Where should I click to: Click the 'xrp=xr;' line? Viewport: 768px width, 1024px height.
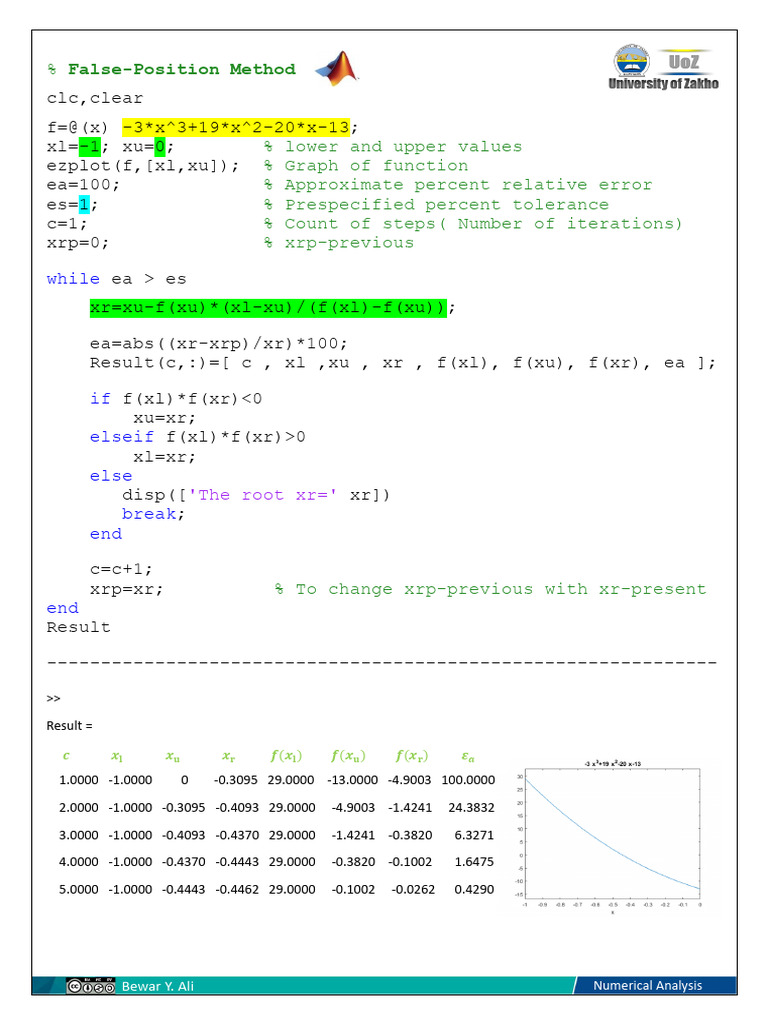click(x=127, y=589)
